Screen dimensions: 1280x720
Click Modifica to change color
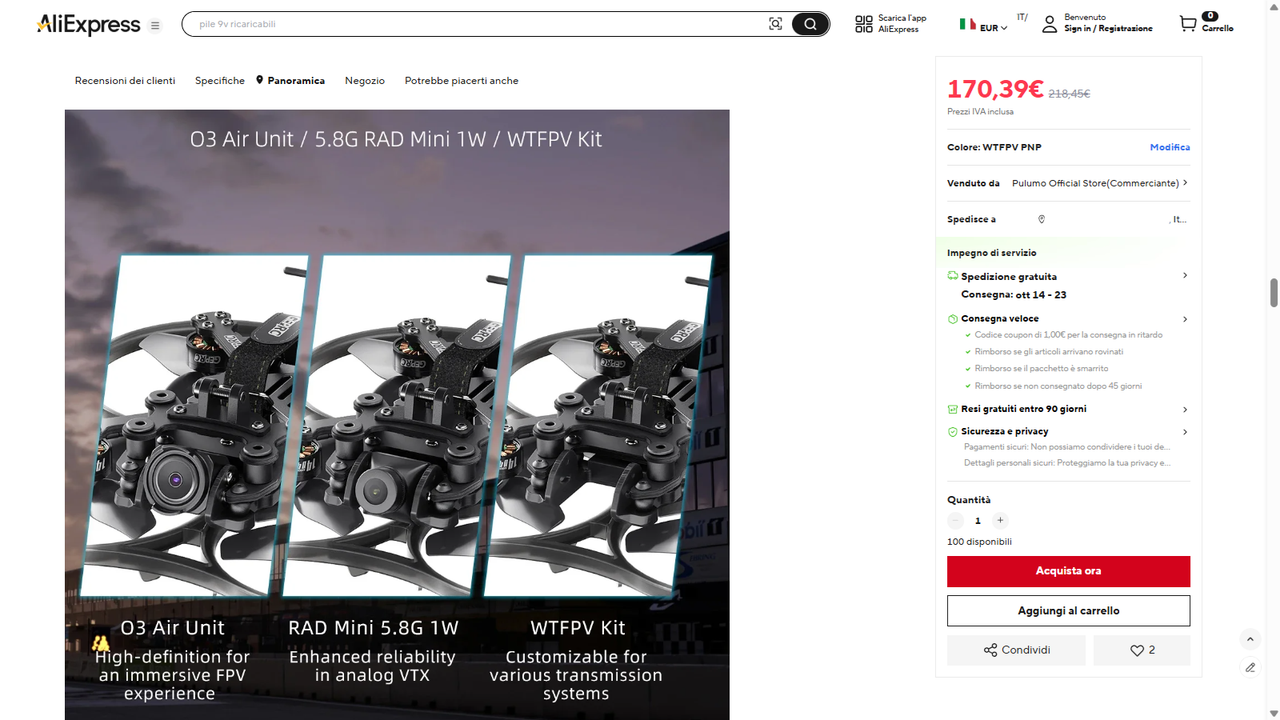pyautogui.click(x=1169, y=147)
